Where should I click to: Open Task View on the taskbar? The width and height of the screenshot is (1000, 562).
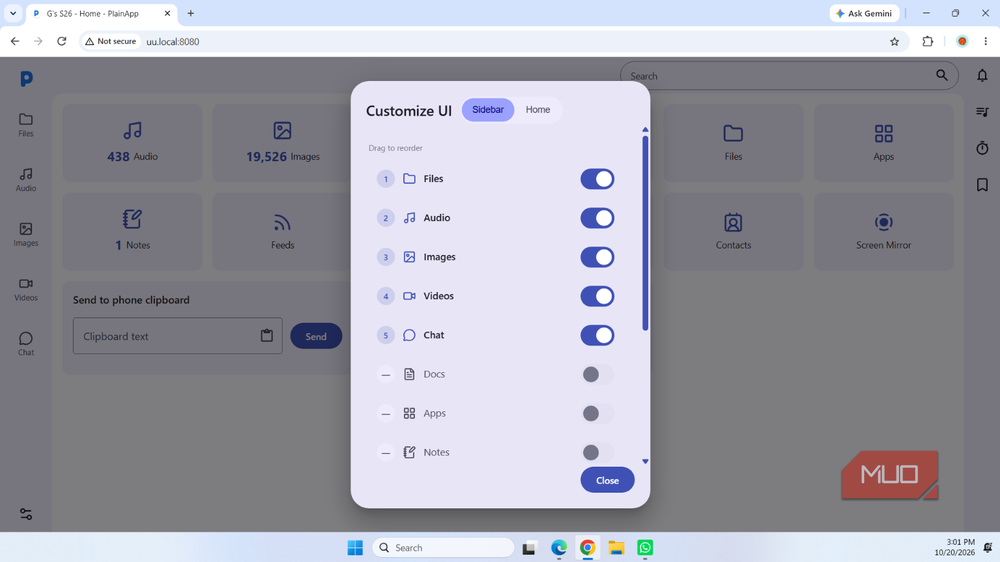coord(529,547)
